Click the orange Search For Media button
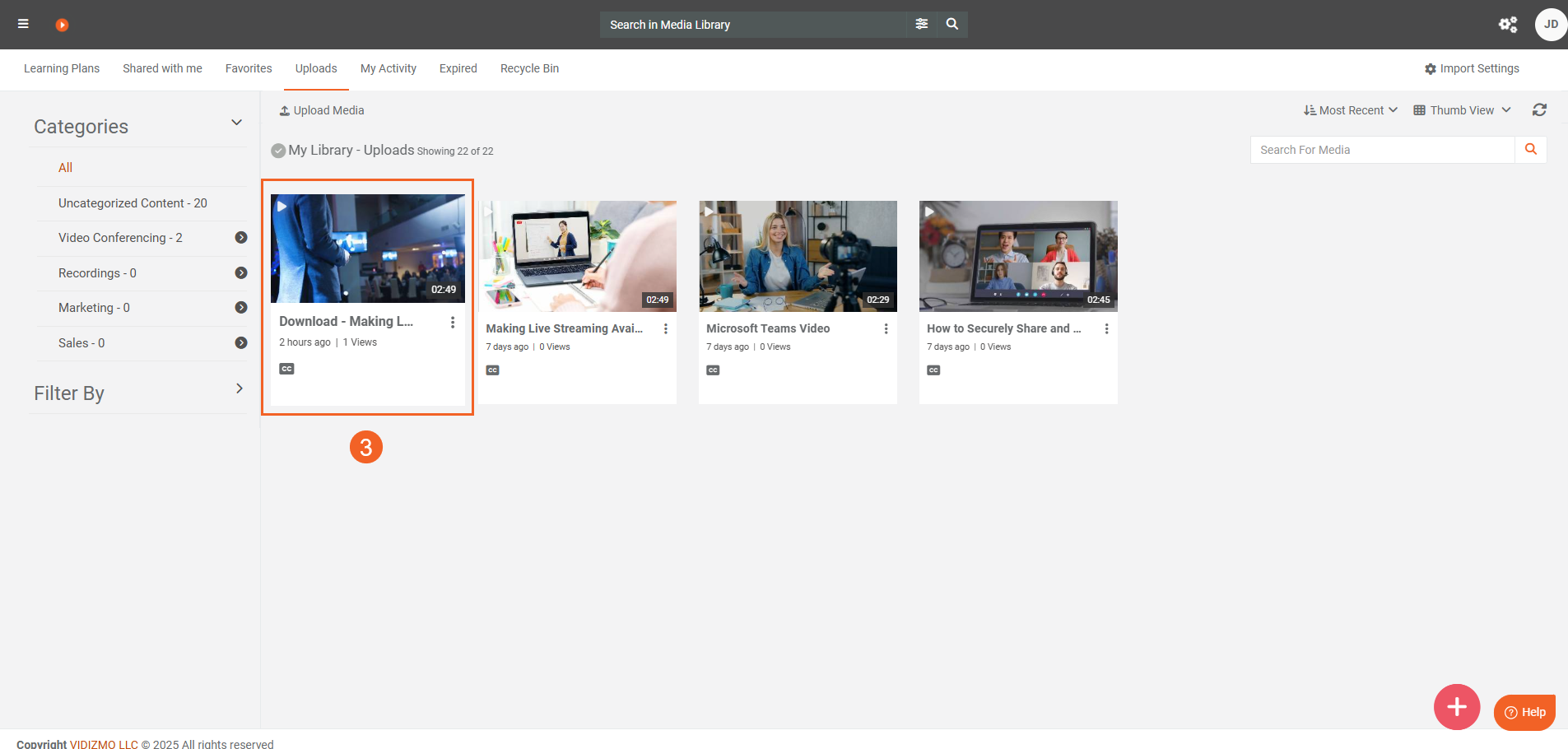Screen dimensions: 1568x749 (x=1530, y=150)
